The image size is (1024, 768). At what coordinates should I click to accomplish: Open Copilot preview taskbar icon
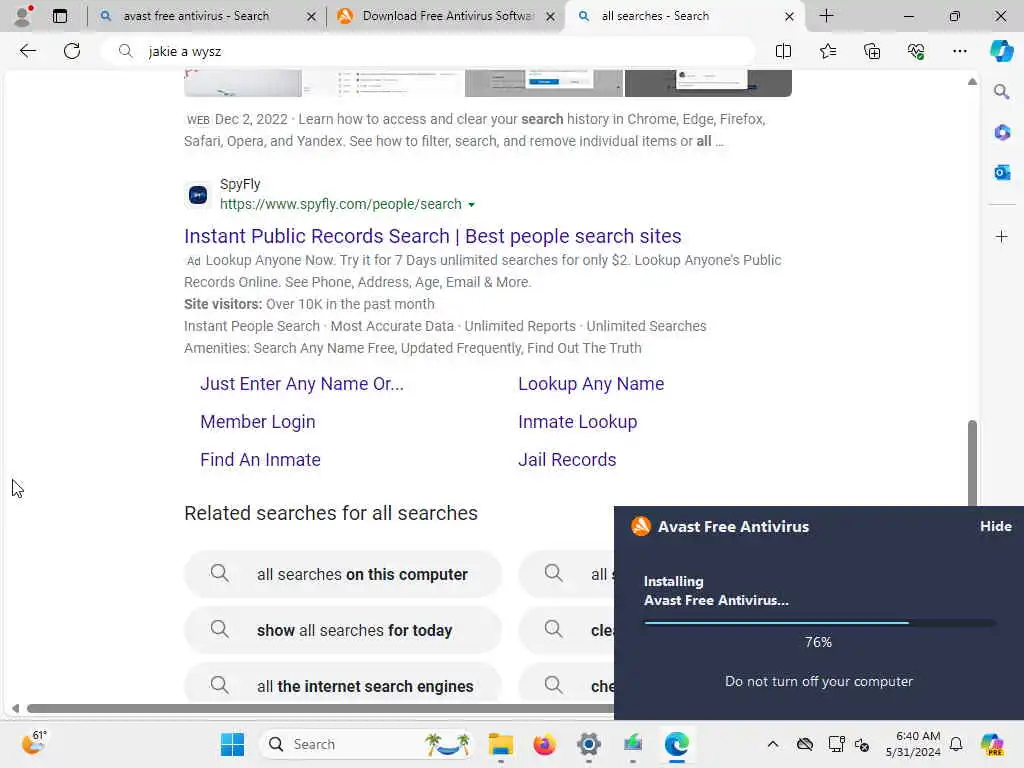[x=992, y=744]
